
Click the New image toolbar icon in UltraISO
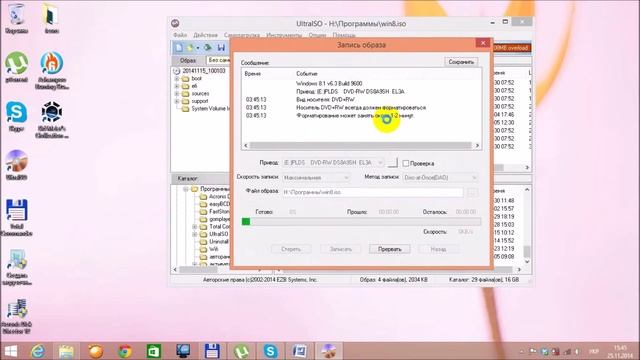tap(179, 48)
